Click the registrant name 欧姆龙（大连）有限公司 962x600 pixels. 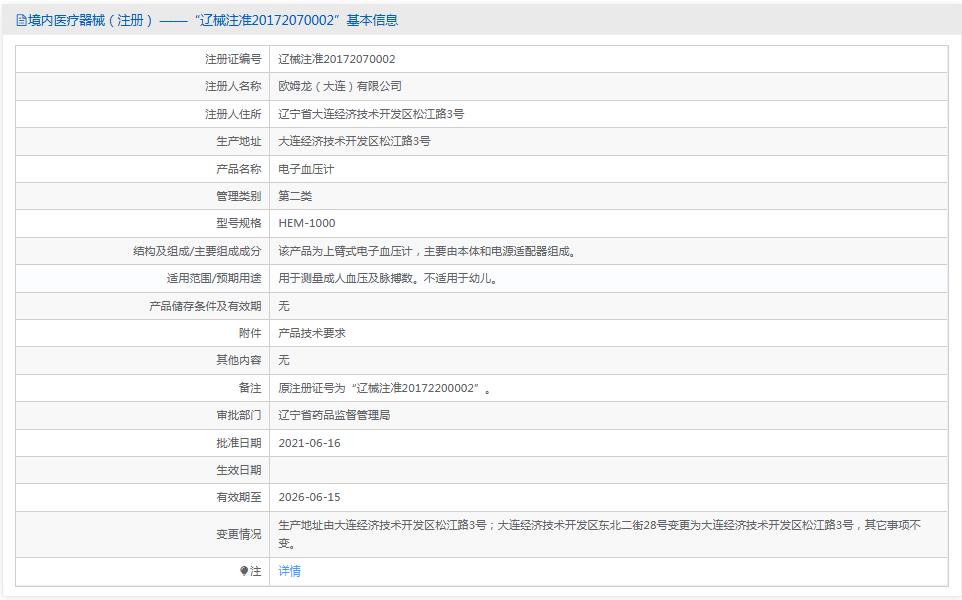coord(340,86)
